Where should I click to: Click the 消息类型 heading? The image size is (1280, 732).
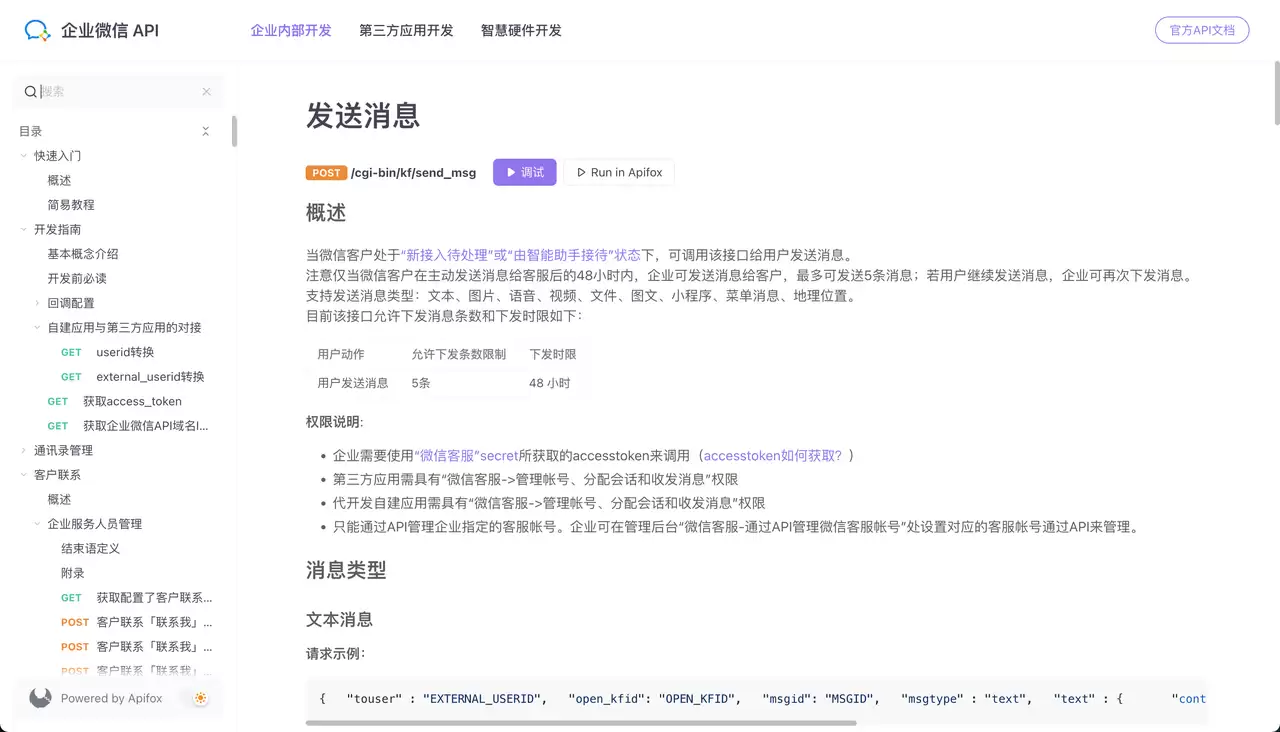pyautogui.click(x=346, y=570)
